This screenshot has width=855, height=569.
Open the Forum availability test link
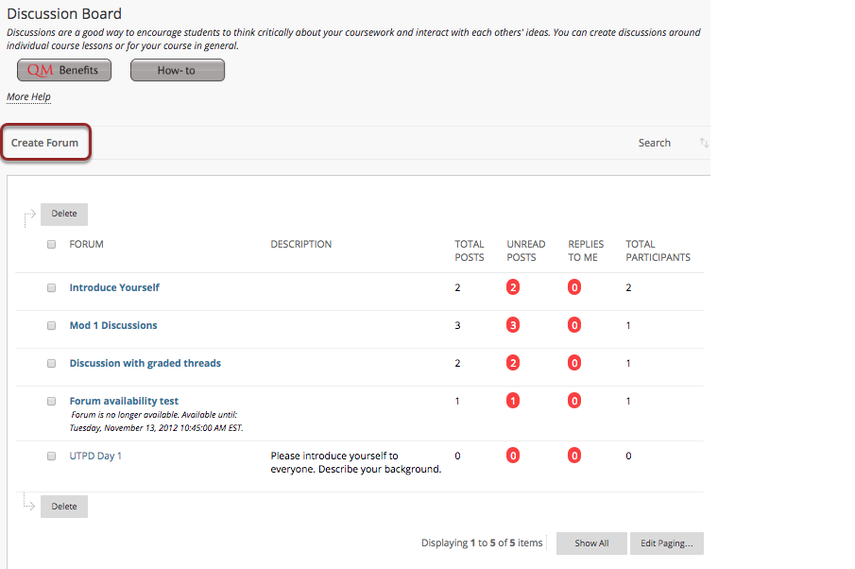pos(124,401)
